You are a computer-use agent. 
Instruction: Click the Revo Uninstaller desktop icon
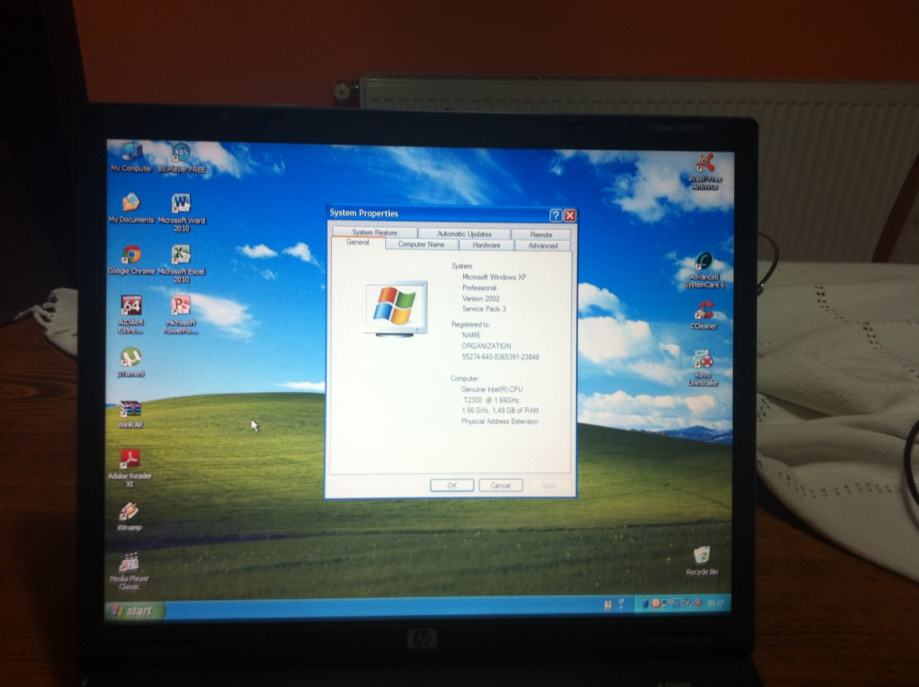point(703,368)
